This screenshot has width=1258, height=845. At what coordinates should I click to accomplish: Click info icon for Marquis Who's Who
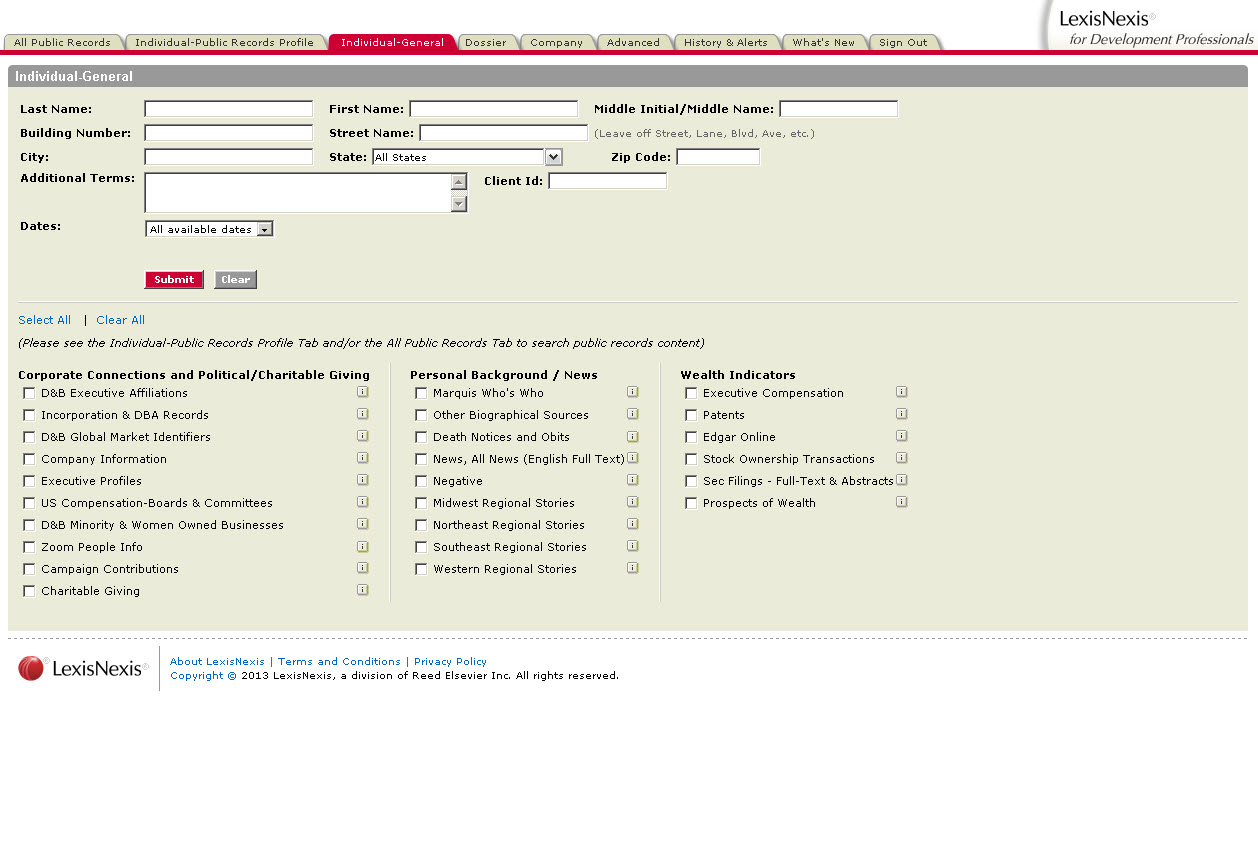pyautogui.click(x=632, y=392)
